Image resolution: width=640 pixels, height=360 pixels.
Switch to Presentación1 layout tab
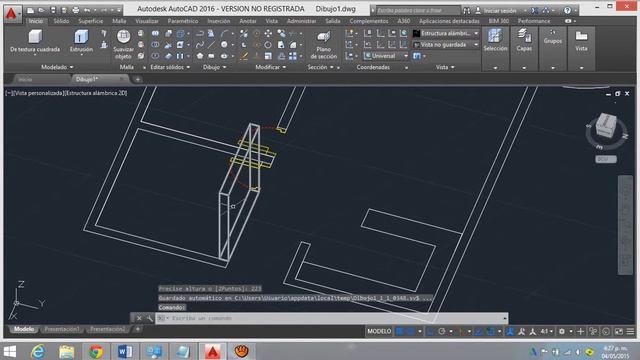(x=62, y=329)
